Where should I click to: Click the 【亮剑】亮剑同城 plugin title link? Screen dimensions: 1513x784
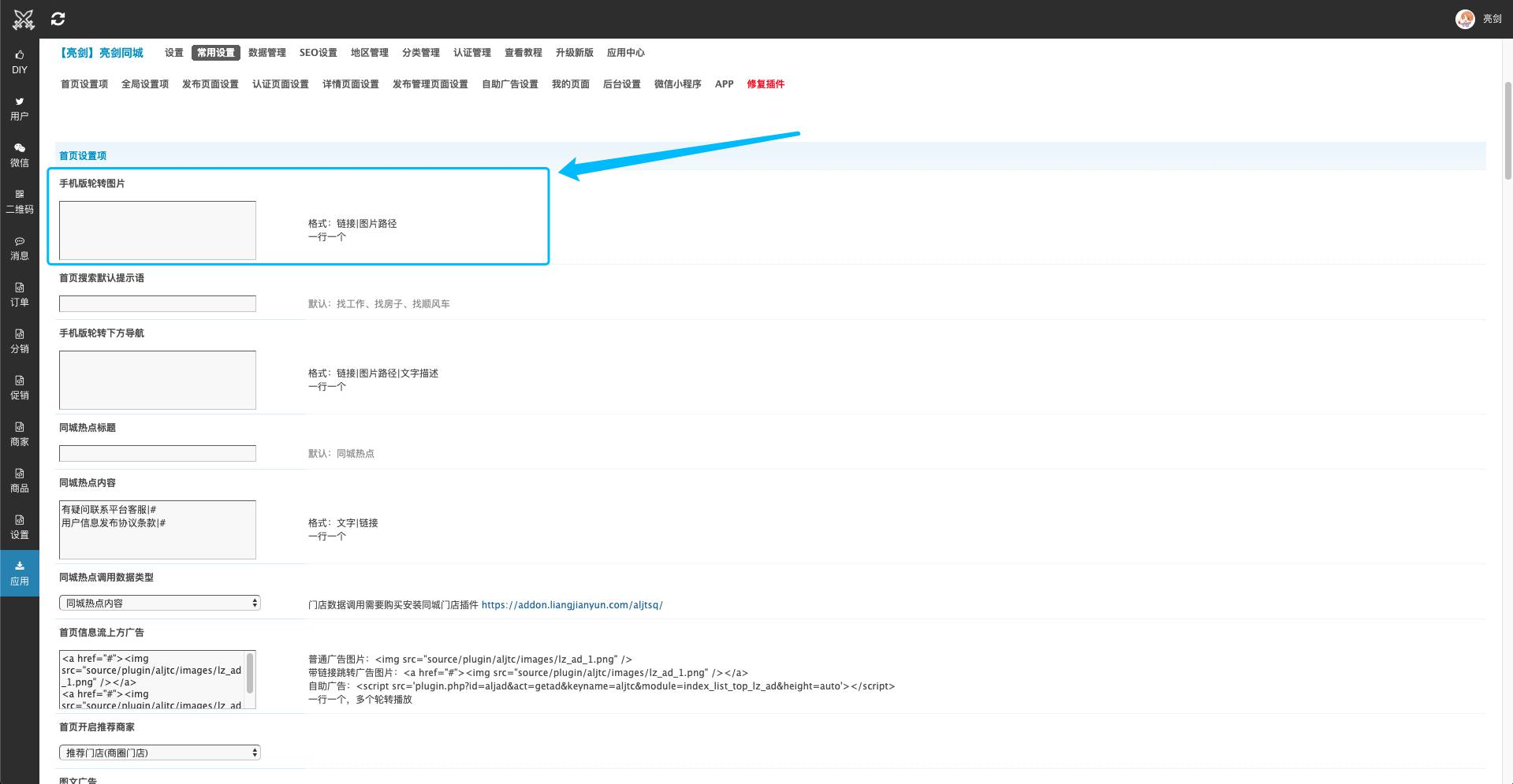click(x=101, y=53)
